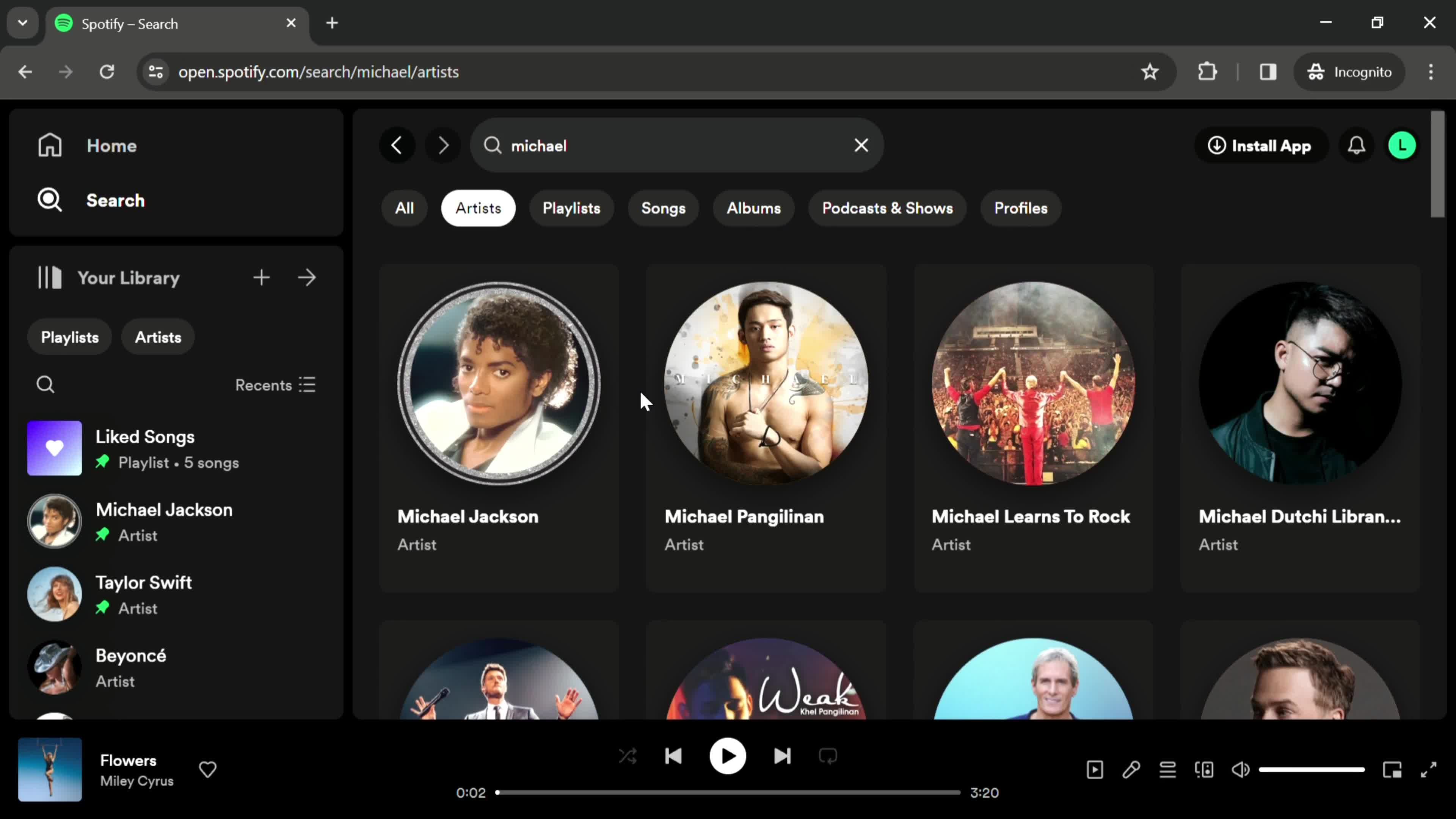Click the michael search input field
Image resolution: width=1456 pixels, height=819 pixels.
tap(677, 145)
